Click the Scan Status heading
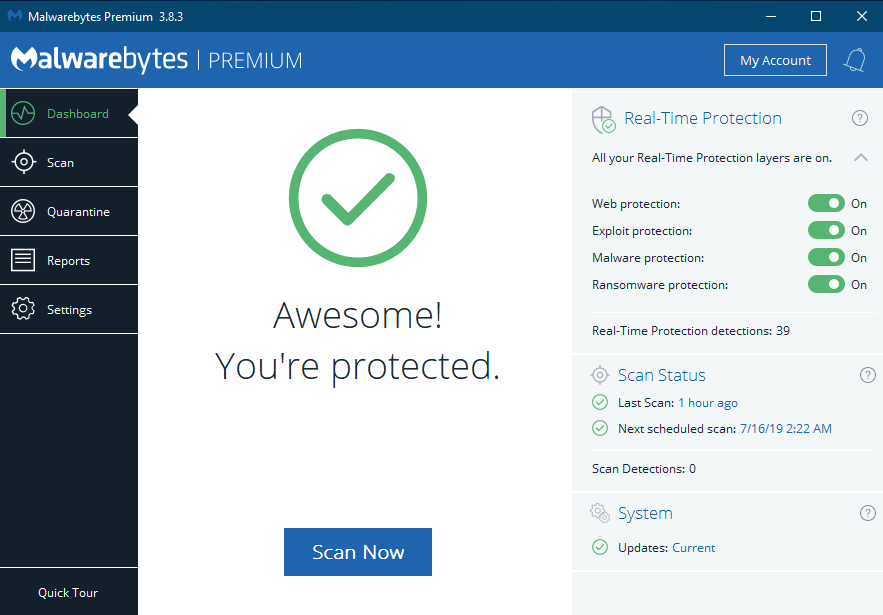The width and height of the screenshot is (883, 615). (662, 375)
